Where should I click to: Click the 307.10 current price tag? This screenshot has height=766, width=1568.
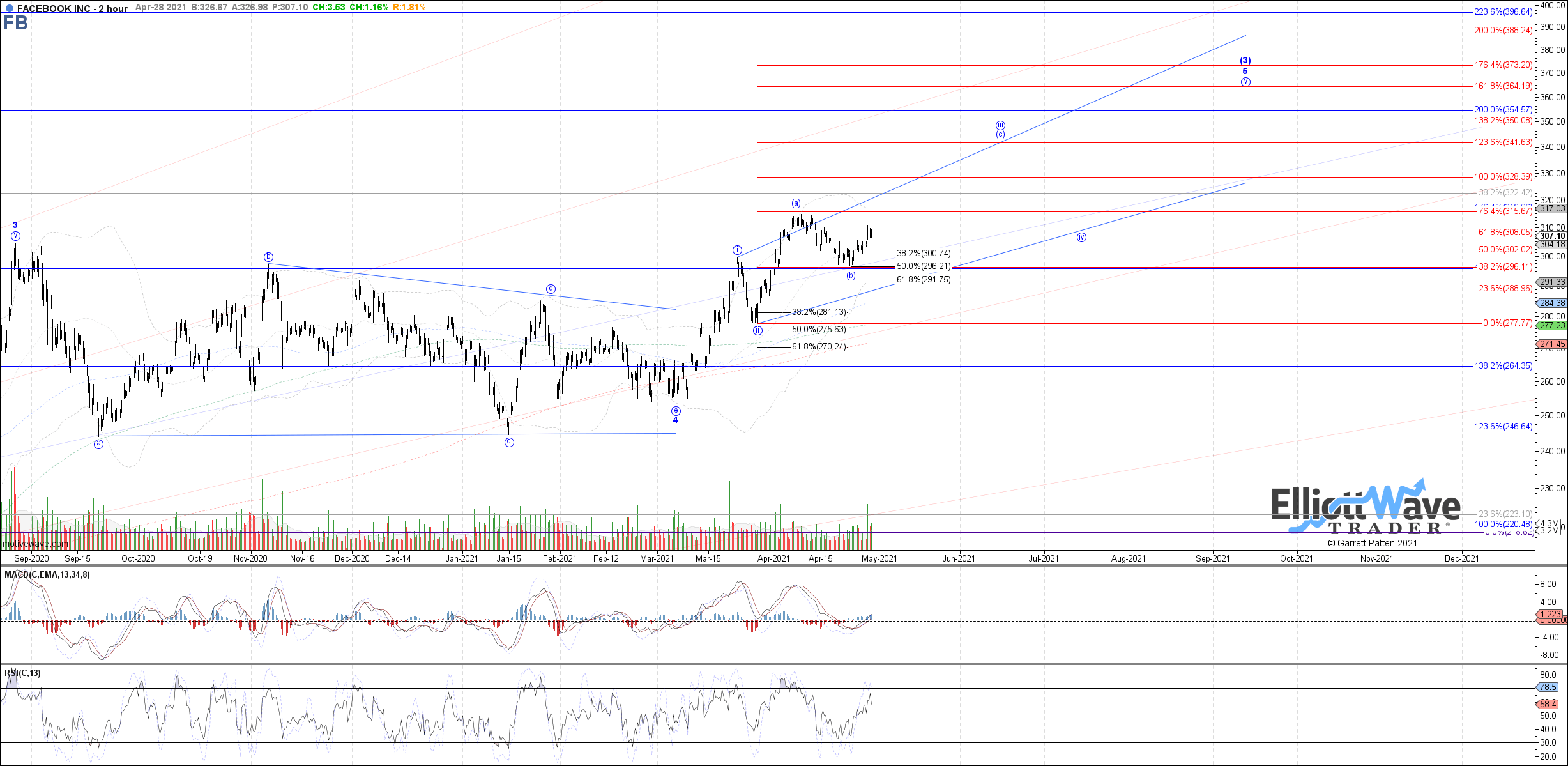1552,236
